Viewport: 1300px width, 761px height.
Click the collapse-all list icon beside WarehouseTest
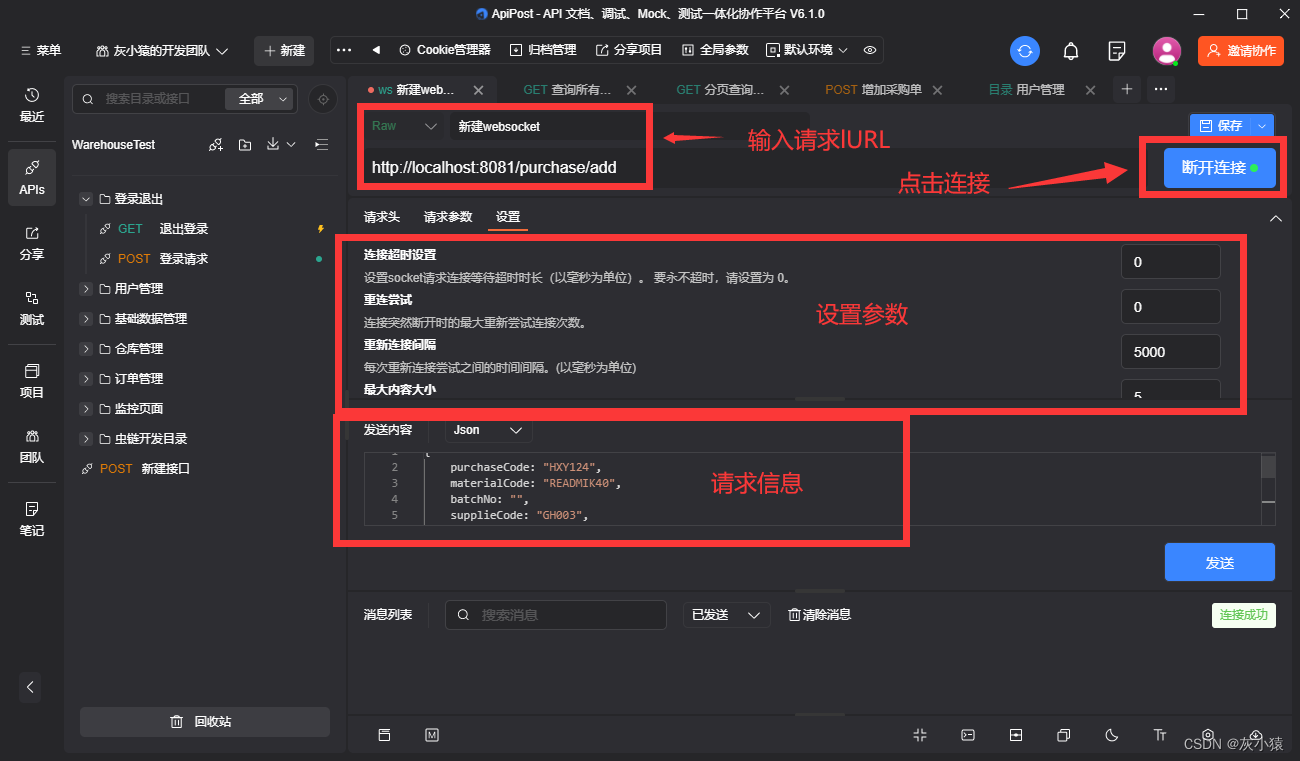click(321, 145)
